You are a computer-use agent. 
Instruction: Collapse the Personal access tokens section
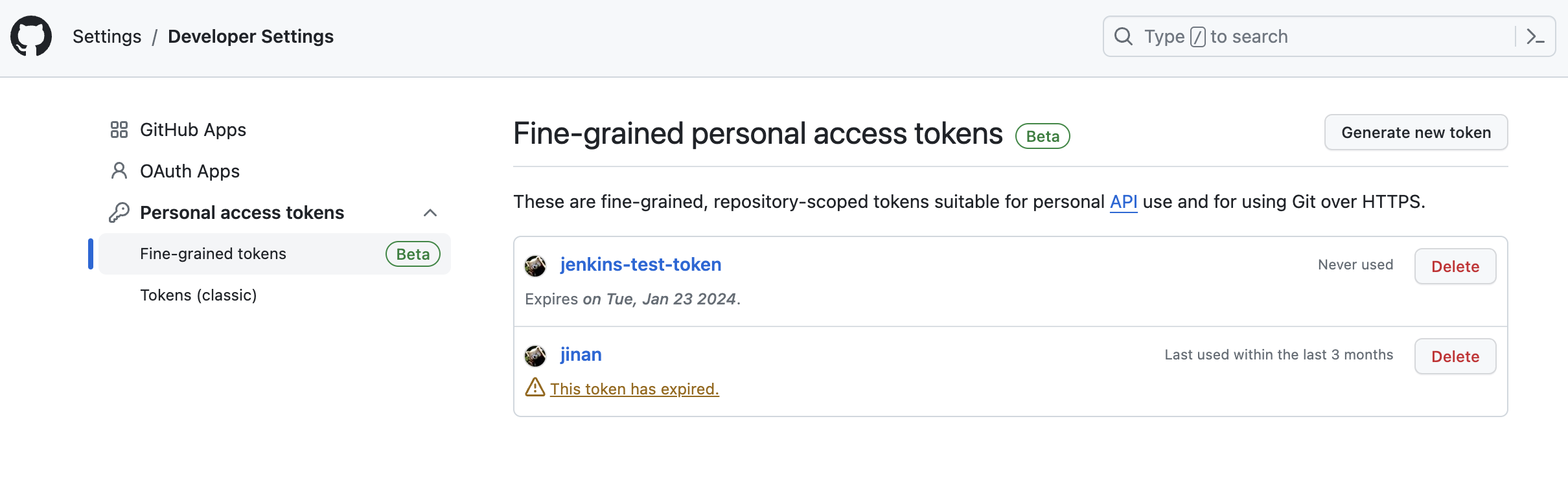pos(430,212)
